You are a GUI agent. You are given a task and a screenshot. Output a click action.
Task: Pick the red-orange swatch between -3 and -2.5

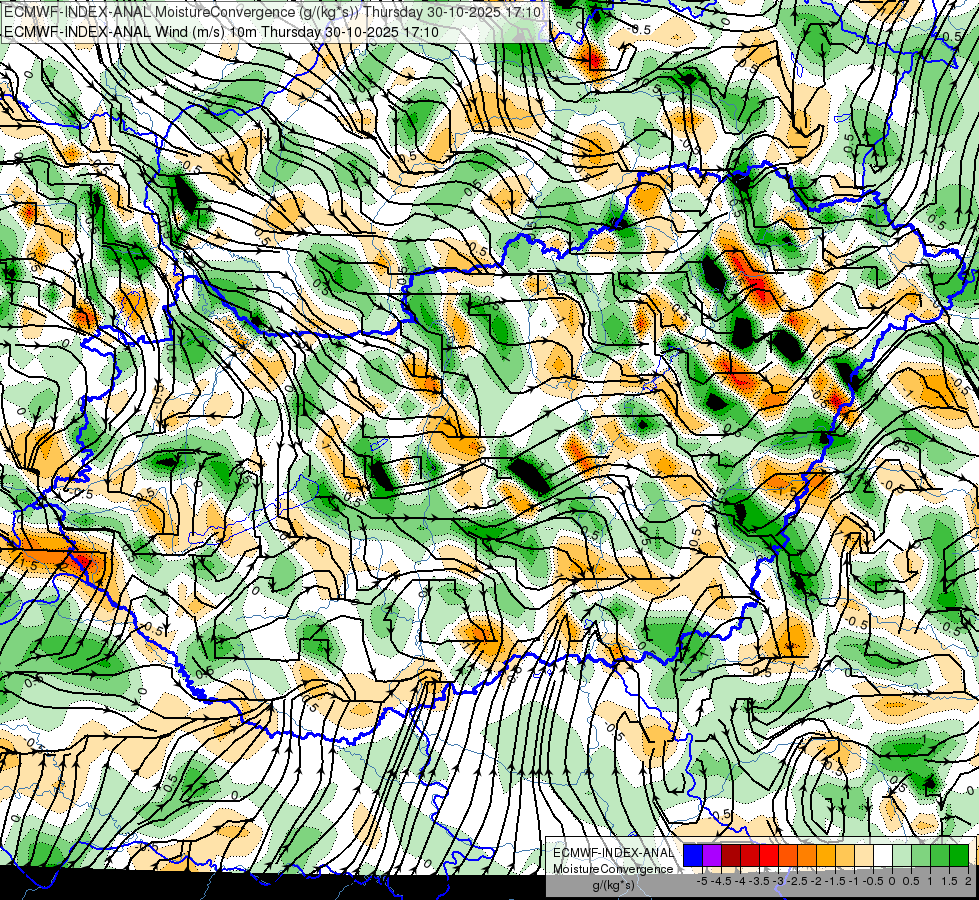tap(788, 856)
